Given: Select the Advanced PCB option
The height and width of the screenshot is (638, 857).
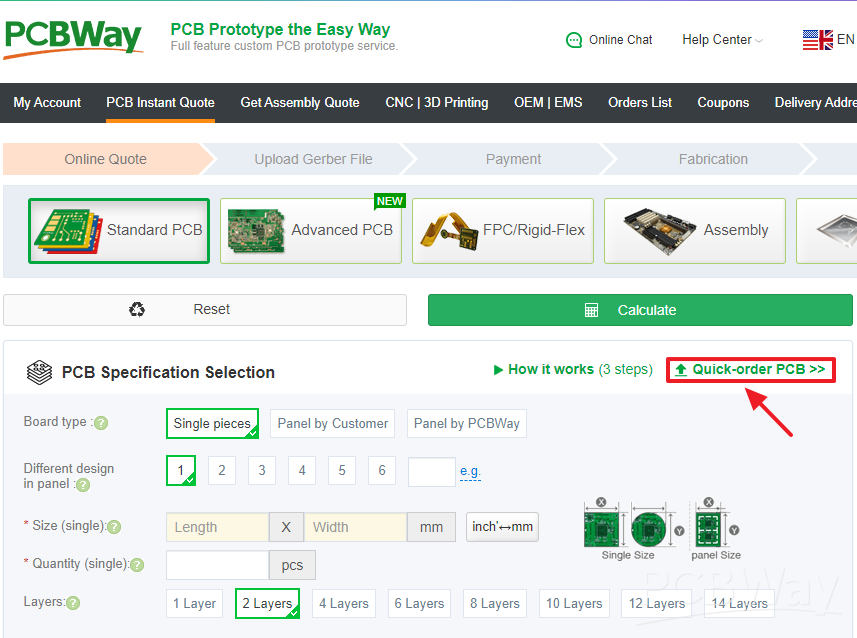Looking at the screenshot, I should [310, 230].
